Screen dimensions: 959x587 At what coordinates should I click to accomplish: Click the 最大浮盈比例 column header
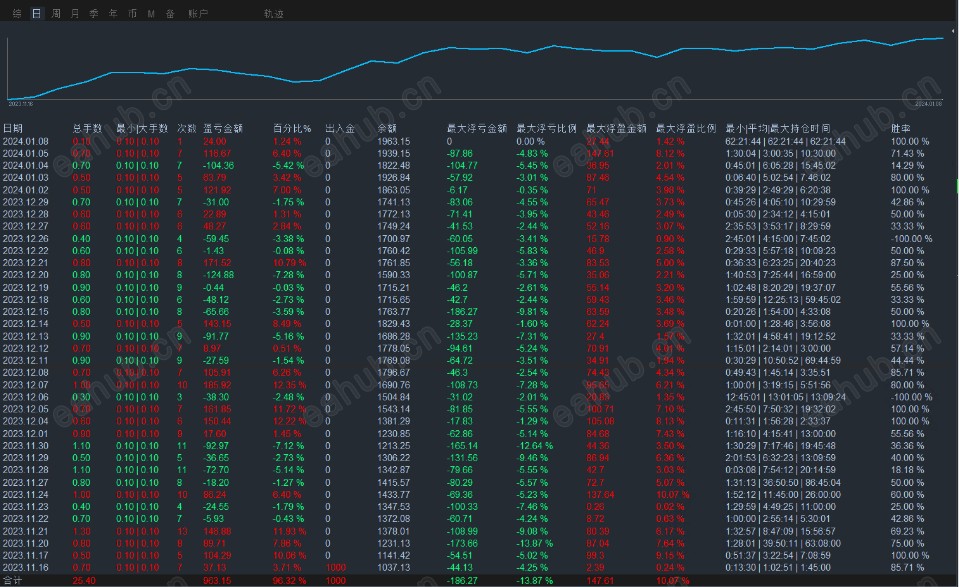coord(686,128)
